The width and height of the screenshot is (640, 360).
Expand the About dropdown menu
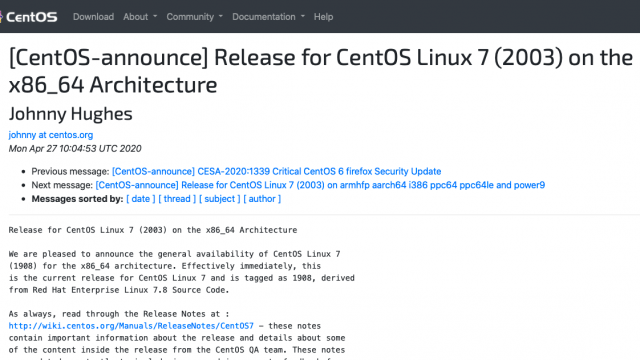[140, 17]
